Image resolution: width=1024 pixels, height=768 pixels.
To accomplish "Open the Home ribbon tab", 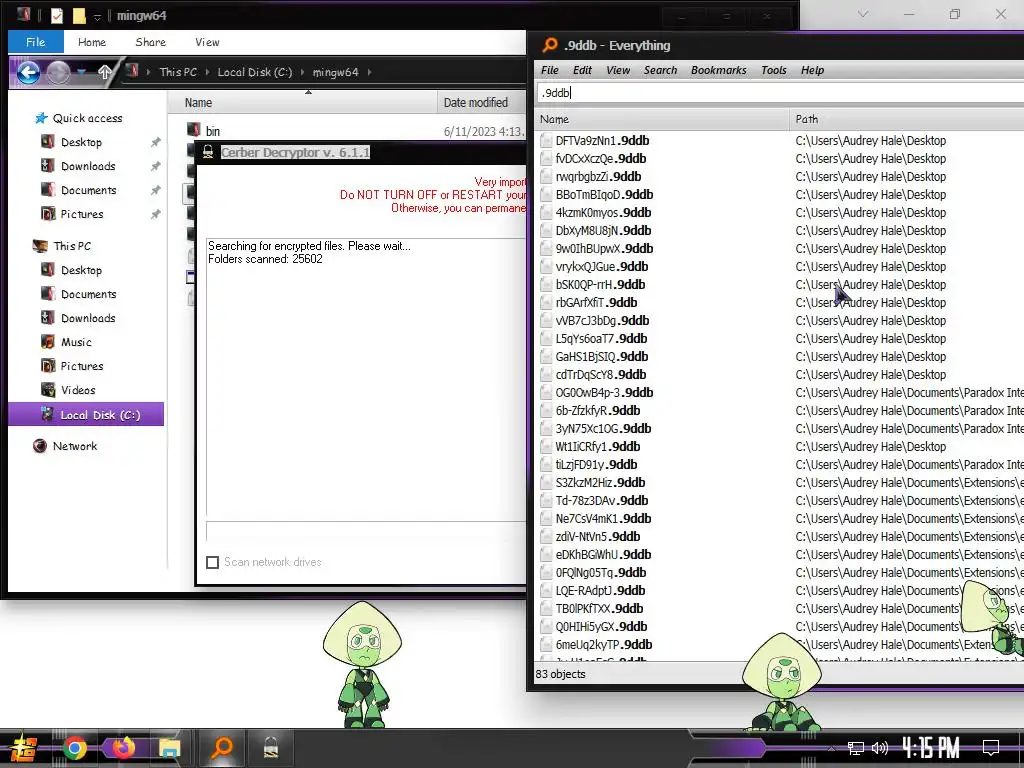I will [91, 42].
